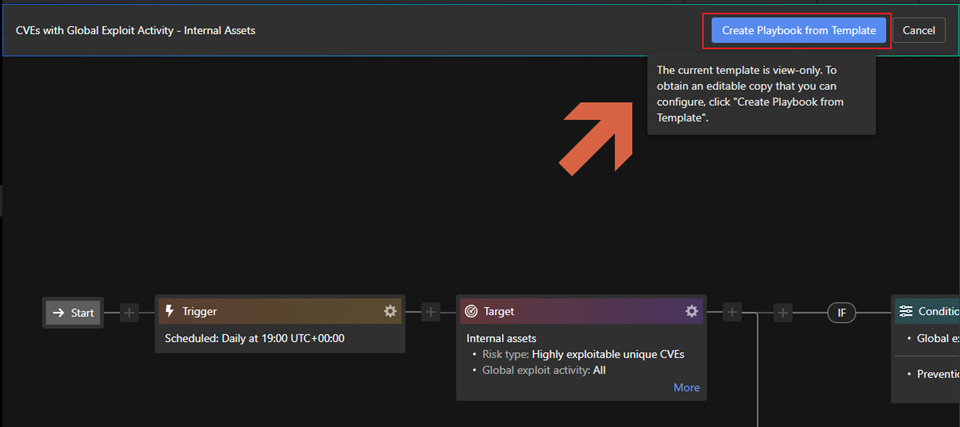Open Trigger node settings gear
960x427 pixels.
(390, 311)
